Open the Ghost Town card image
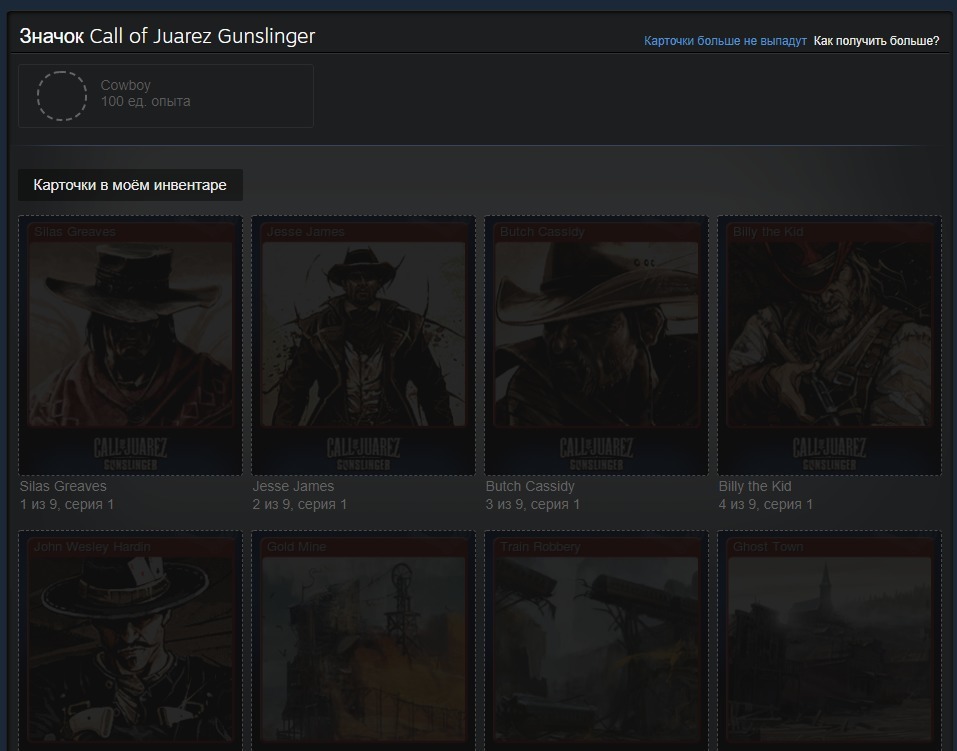 pyautogui.click(x=829, y=640)
